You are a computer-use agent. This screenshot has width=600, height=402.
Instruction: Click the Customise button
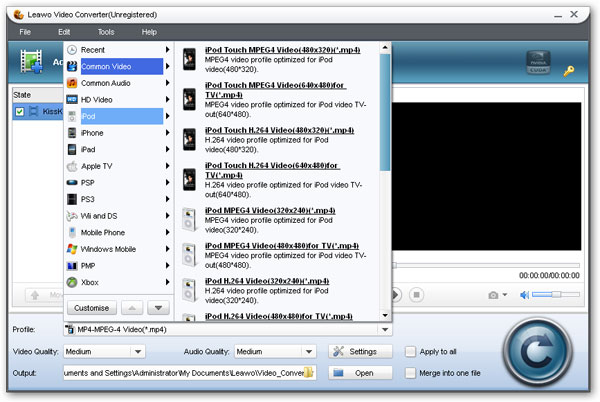[x=91, y=308]
